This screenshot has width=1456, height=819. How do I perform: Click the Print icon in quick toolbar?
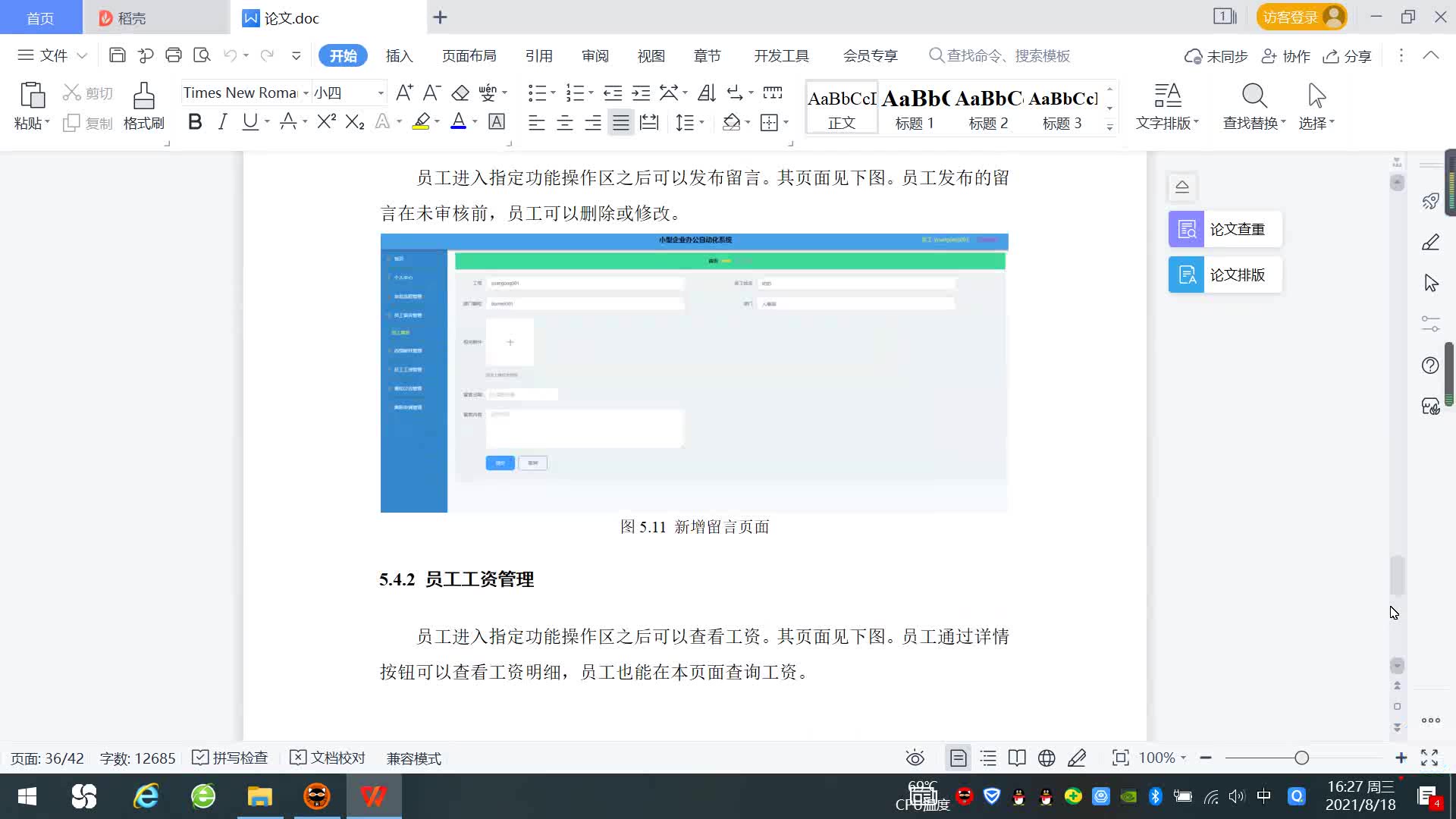click(x=174, y=55)
